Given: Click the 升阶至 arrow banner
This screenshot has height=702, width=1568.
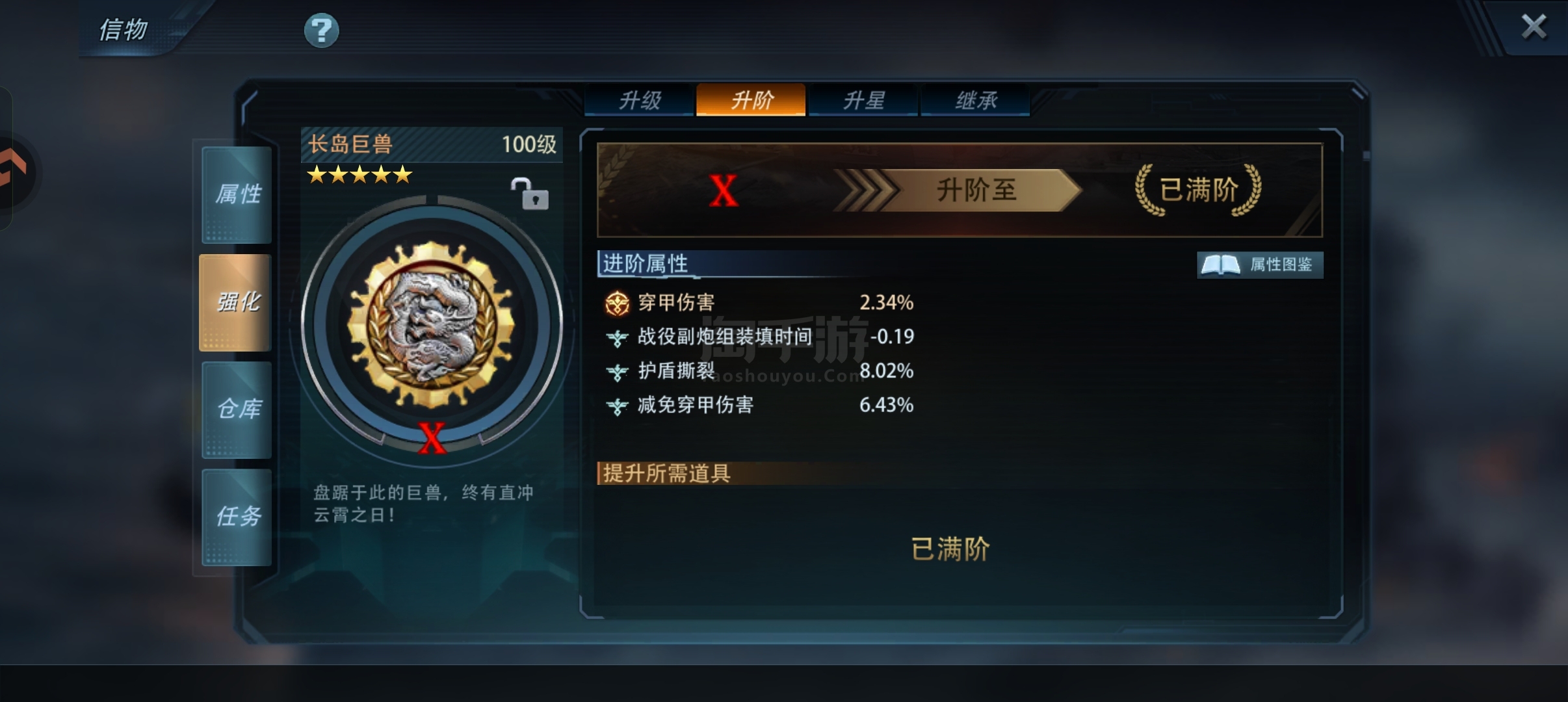Looking at the screenshot, I should point(958,190).
